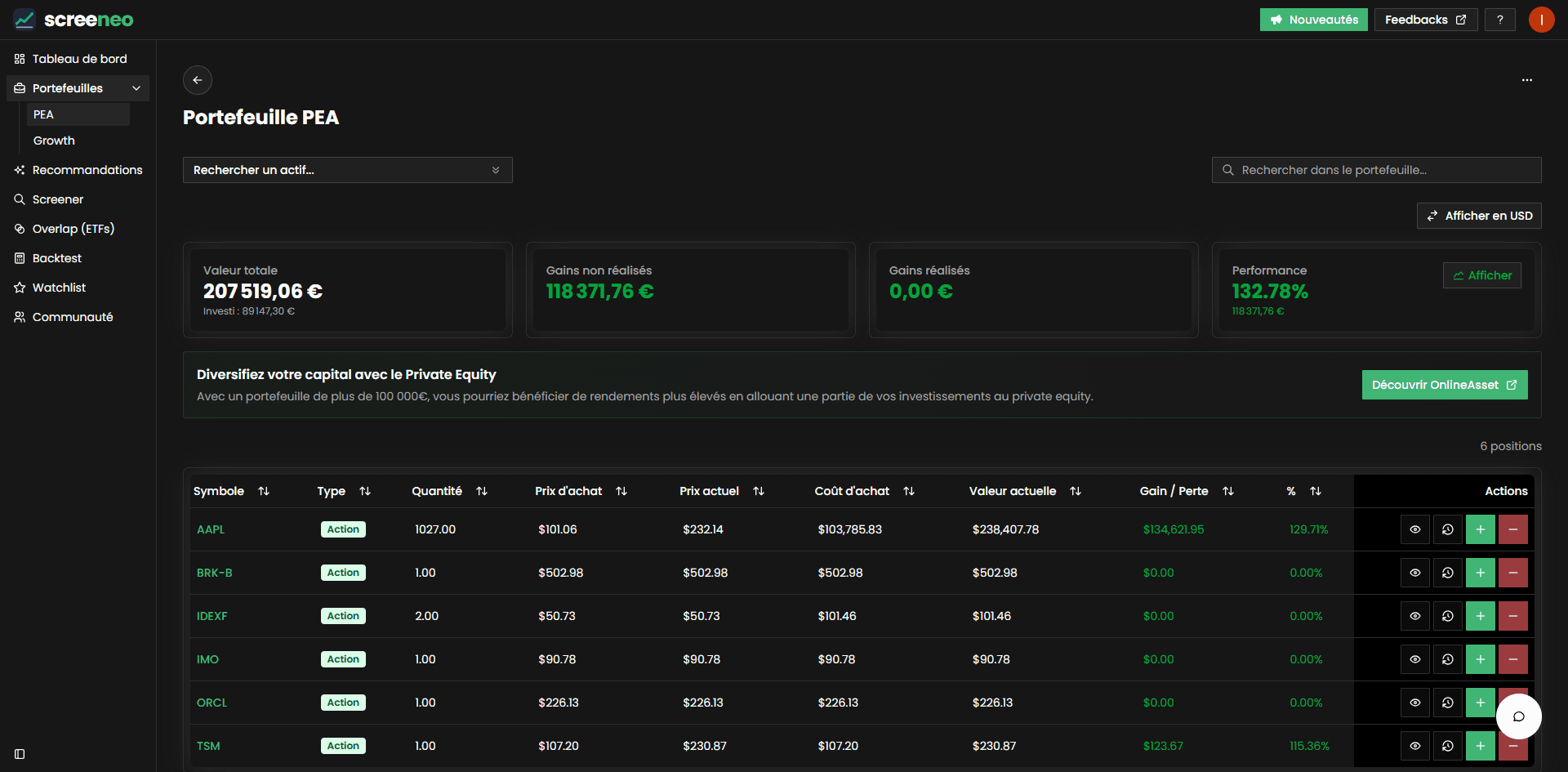Viewport: 1568px width, 772px height.
Task: Remove shares from the IDEXF position
Action: 1512,616
